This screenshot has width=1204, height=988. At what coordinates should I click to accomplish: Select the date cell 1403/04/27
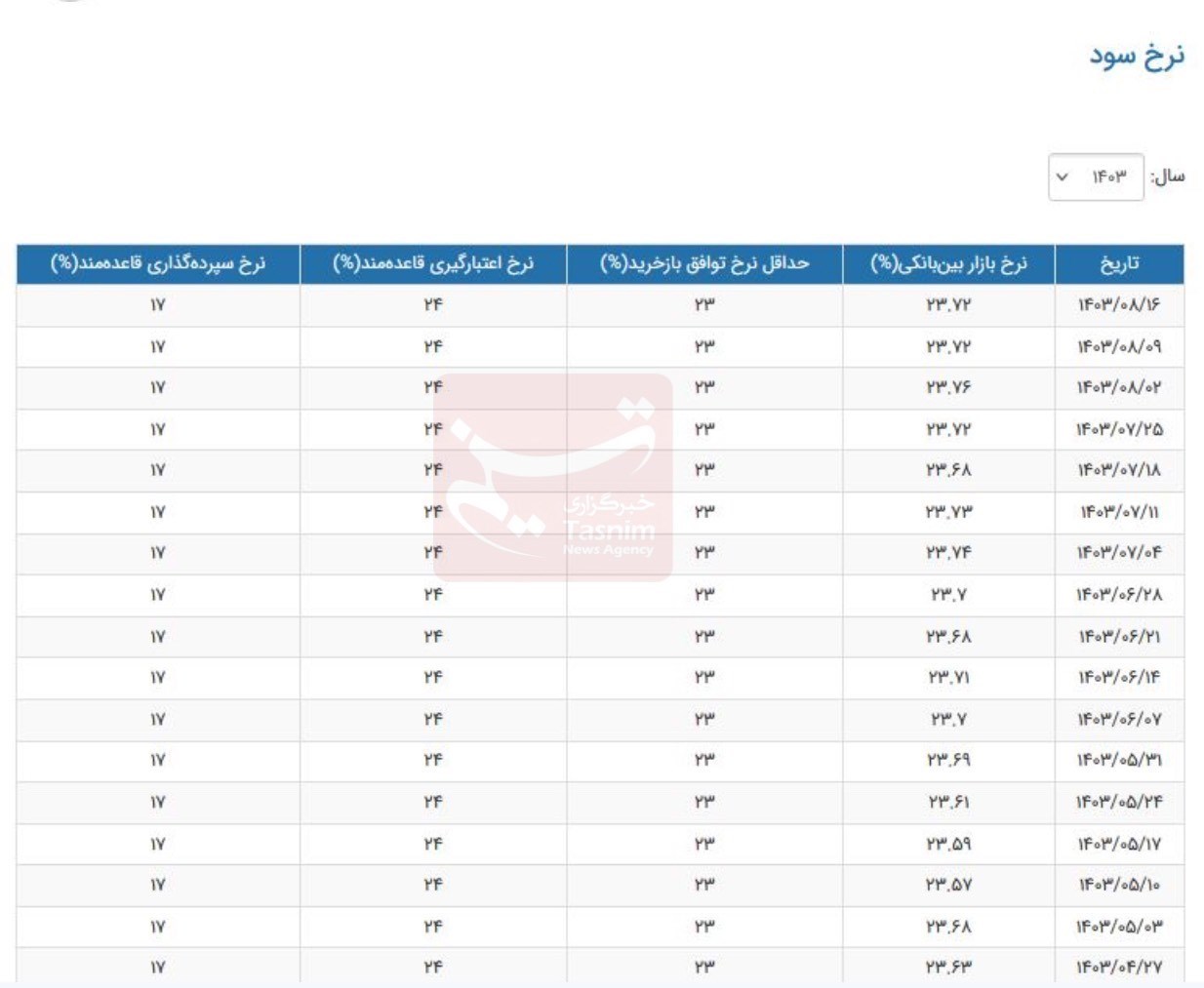coord(1119,968)
